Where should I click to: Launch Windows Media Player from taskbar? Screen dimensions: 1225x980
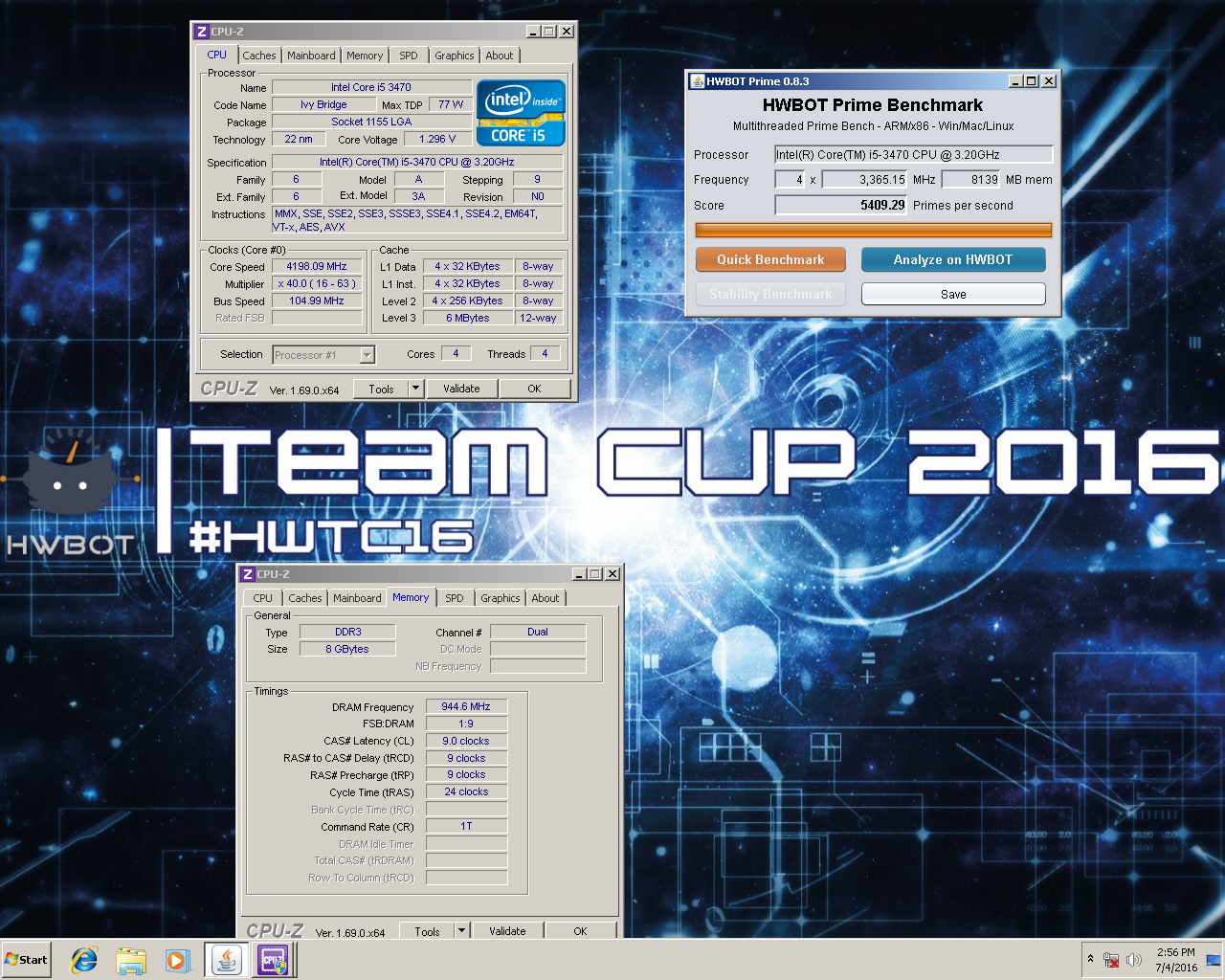click(178, 960)
